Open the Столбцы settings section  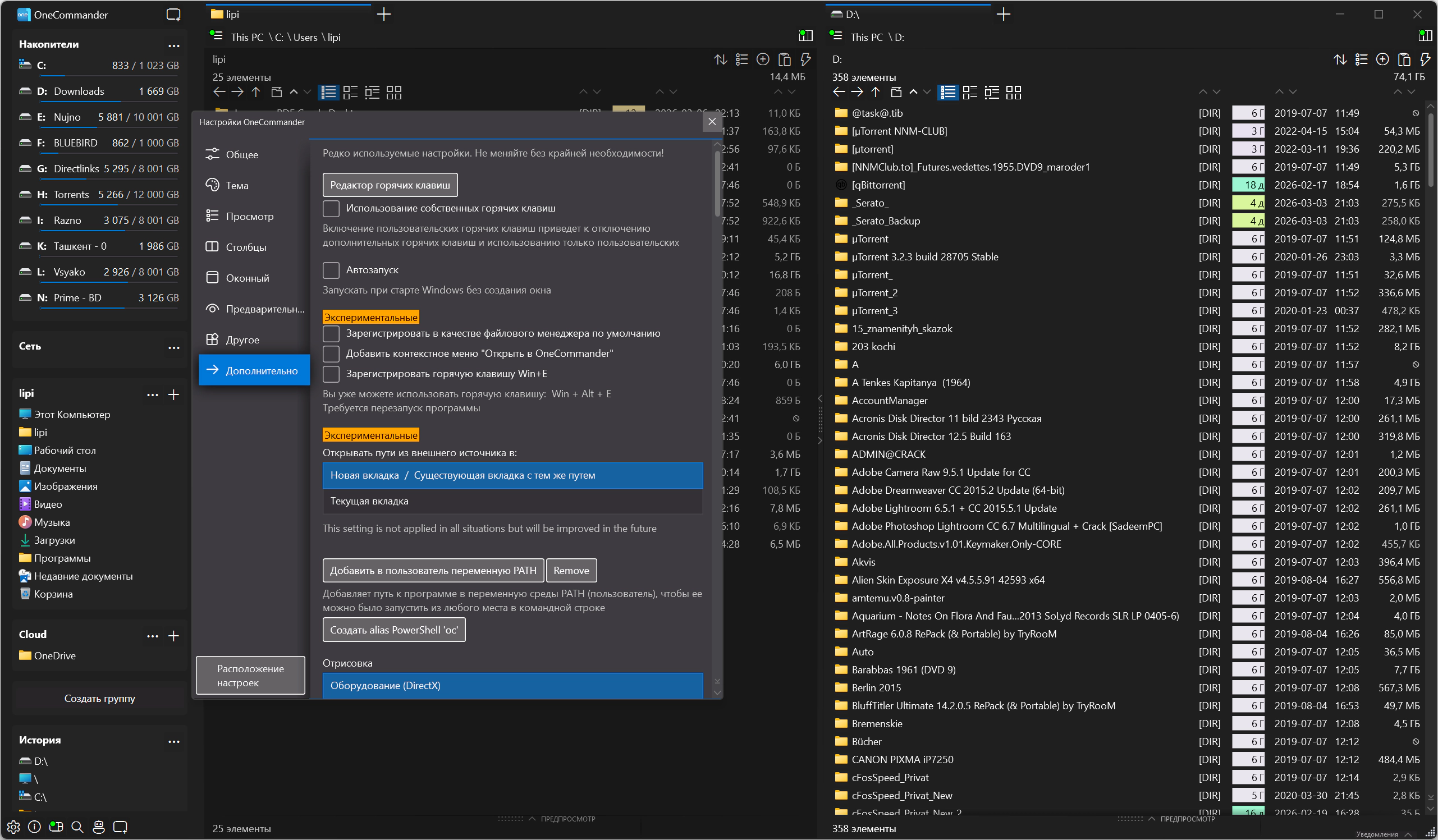(x=245, y=247)
